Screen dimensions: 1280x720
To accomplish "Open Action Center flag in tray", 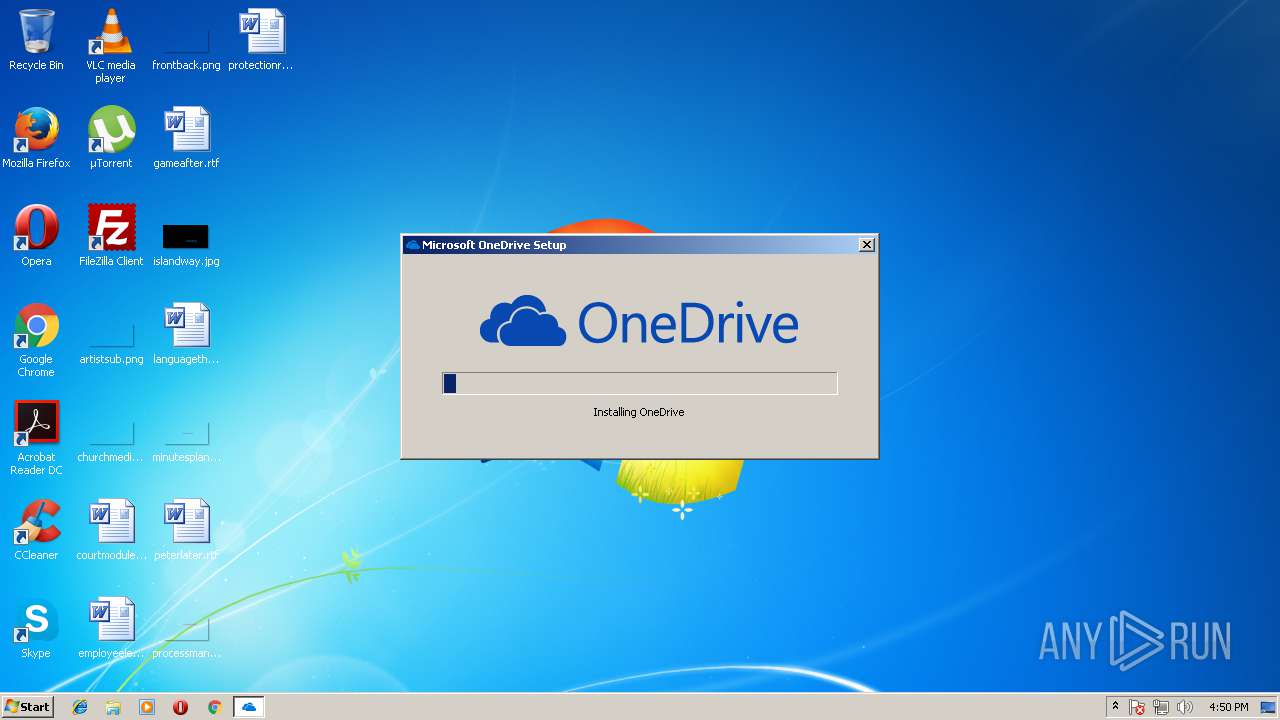I will point(1137,707).
